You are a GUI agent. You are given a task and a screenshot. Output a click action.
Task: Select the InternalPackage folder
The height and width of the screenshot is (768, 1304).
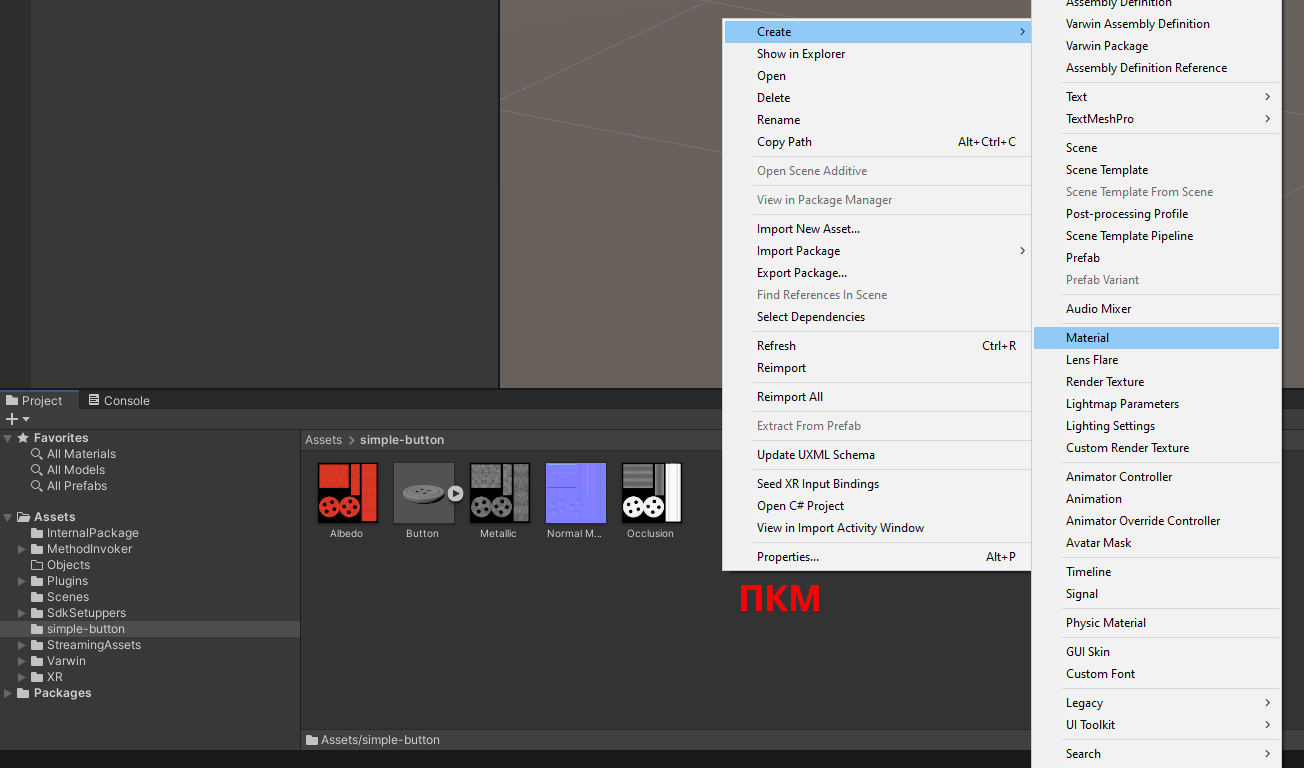(92, 533)
